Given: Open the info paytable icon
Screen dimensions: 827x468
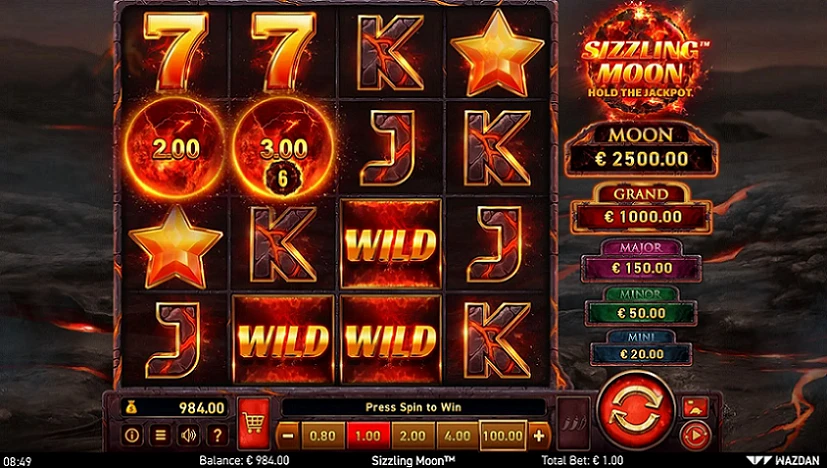Looking at the screenshot, I should coord(132,435).
